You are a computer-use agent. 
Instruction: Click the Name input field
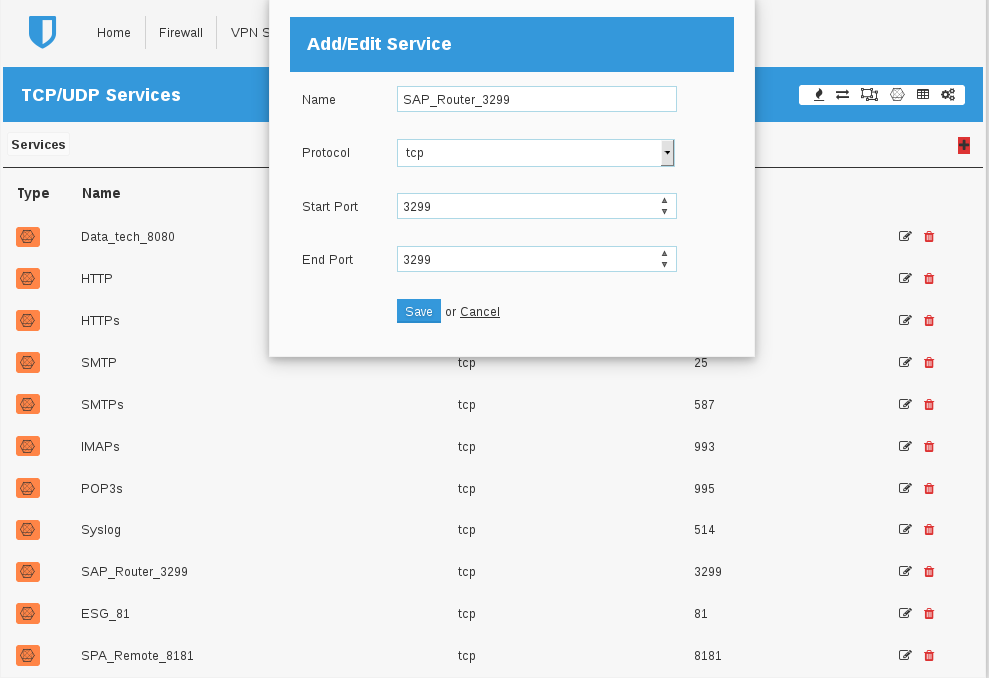(x=536, y=99)
